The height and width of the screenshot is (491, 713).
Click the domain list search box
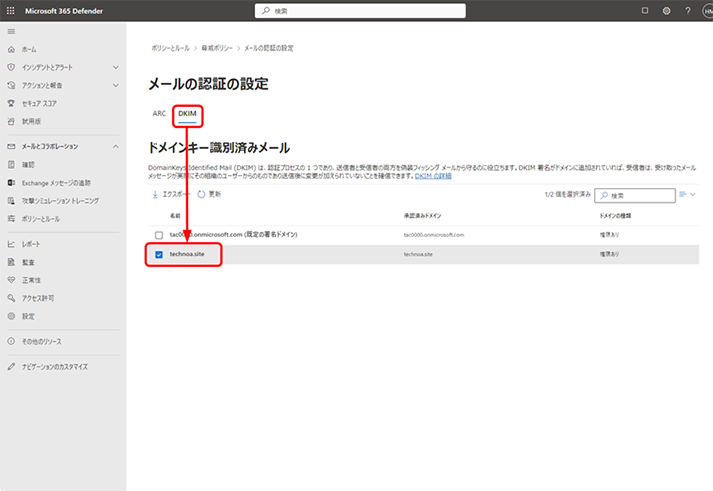coord(635,195)
